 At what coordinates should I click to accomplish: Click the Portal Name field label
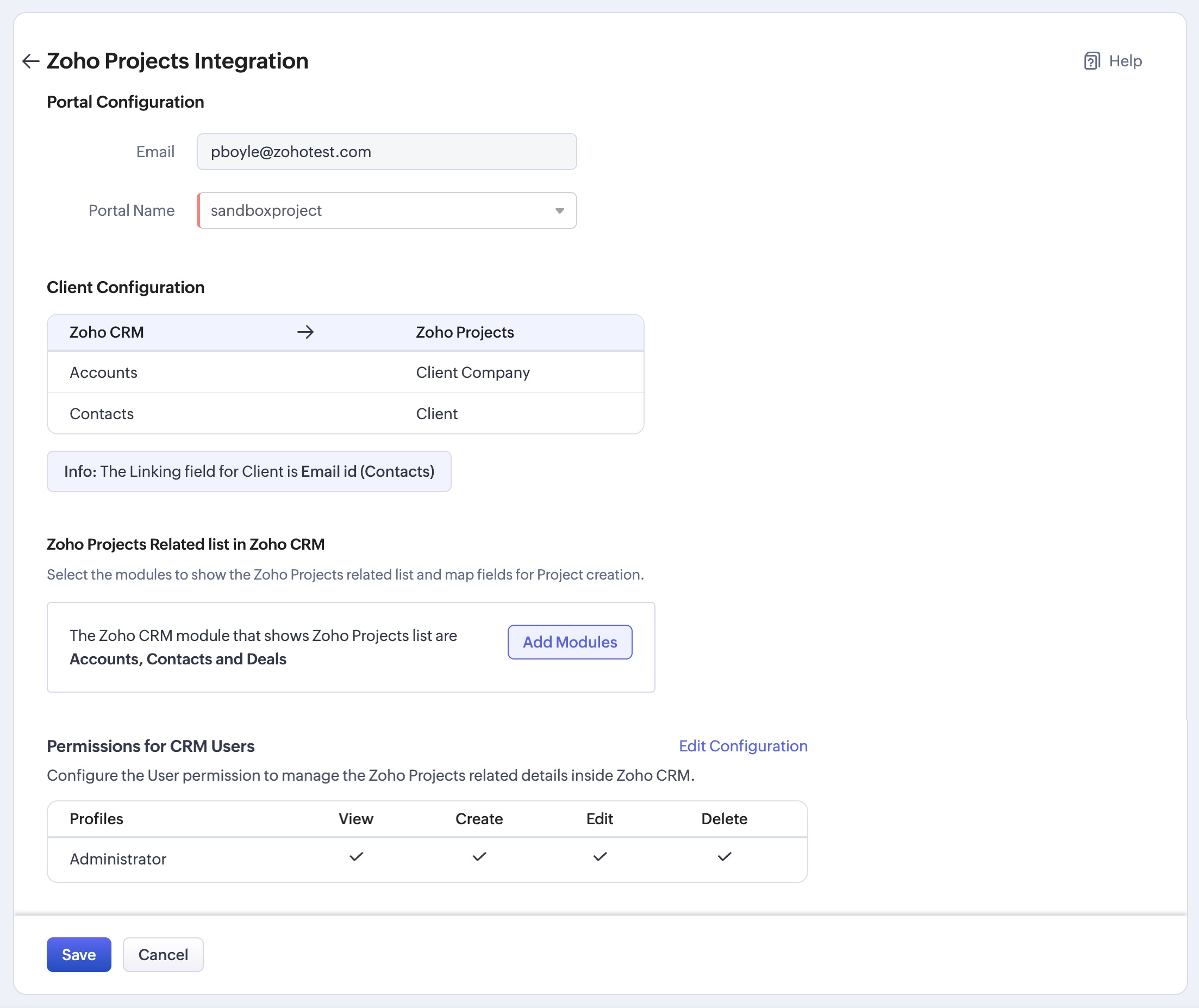coord(132,211)
